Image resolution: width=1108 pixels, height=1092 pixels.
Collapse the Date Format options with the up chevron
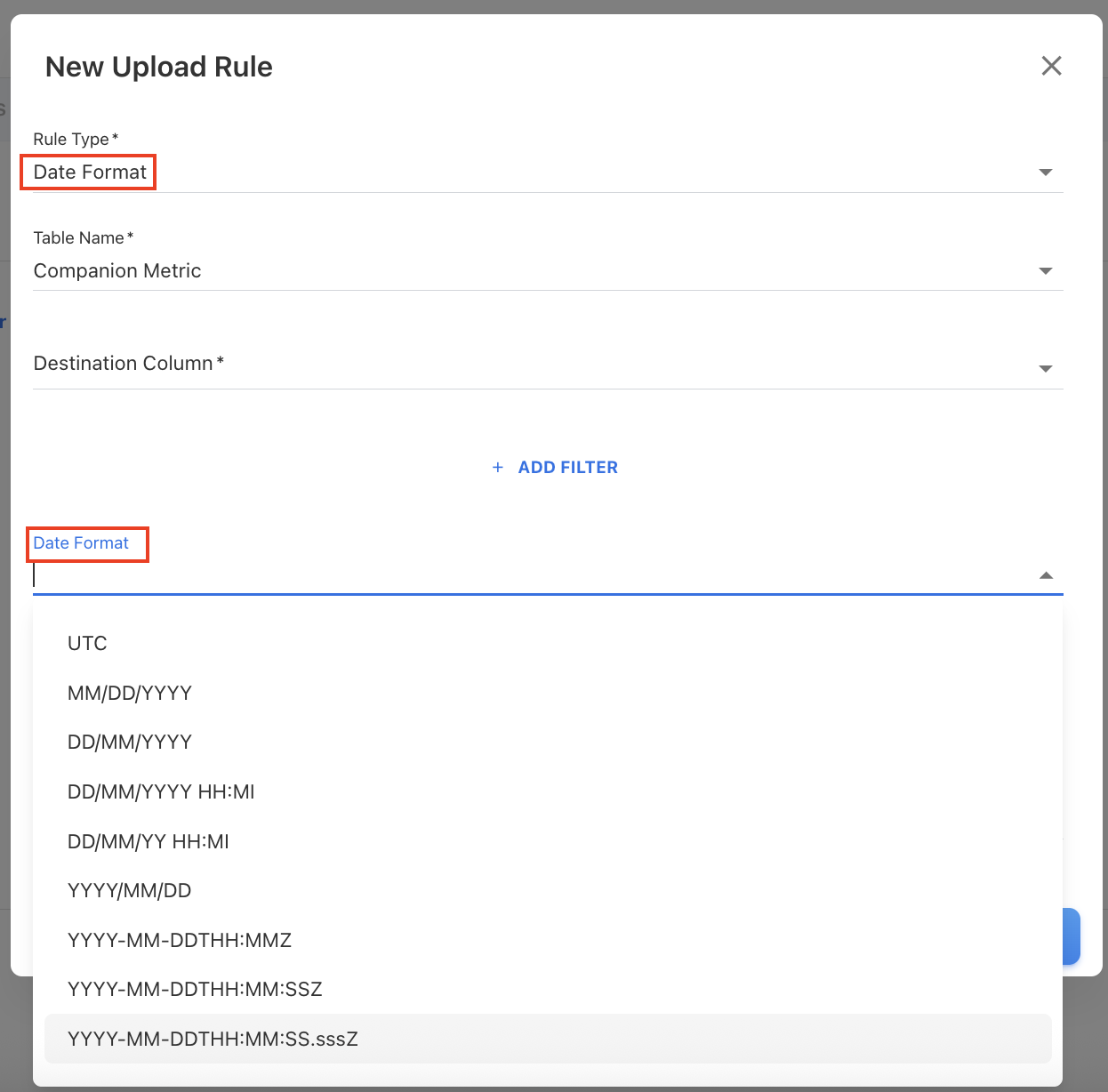pos(1047,574)
